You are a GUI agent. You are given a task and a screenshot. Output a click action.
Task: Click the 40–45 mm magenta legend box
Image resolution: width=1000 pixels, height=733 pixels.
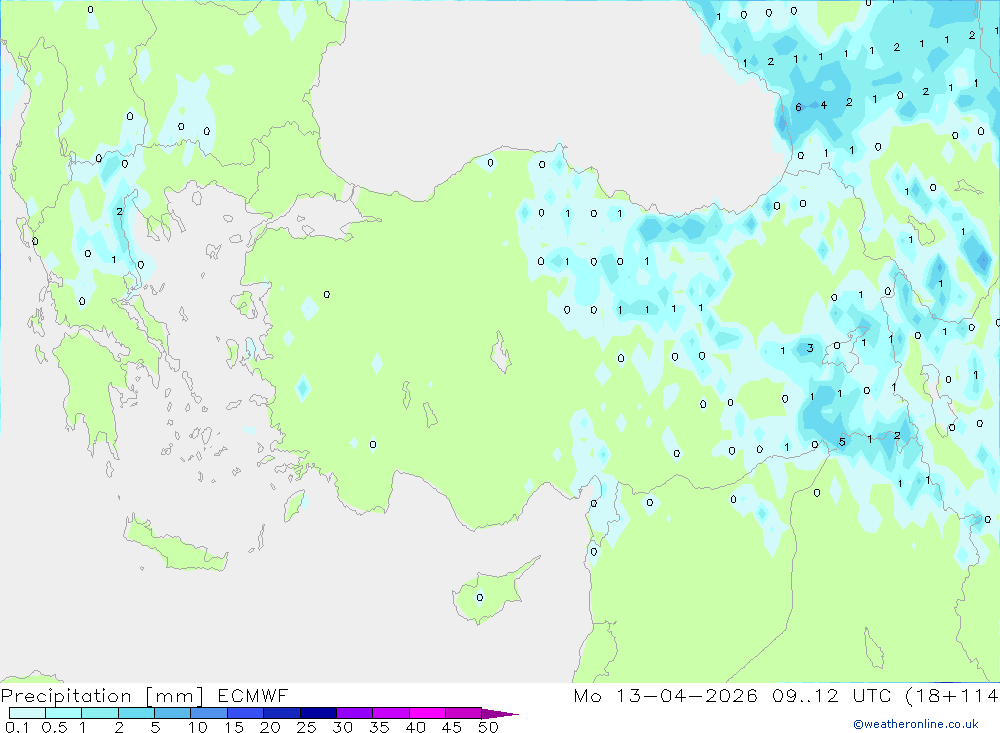point(427,713)
